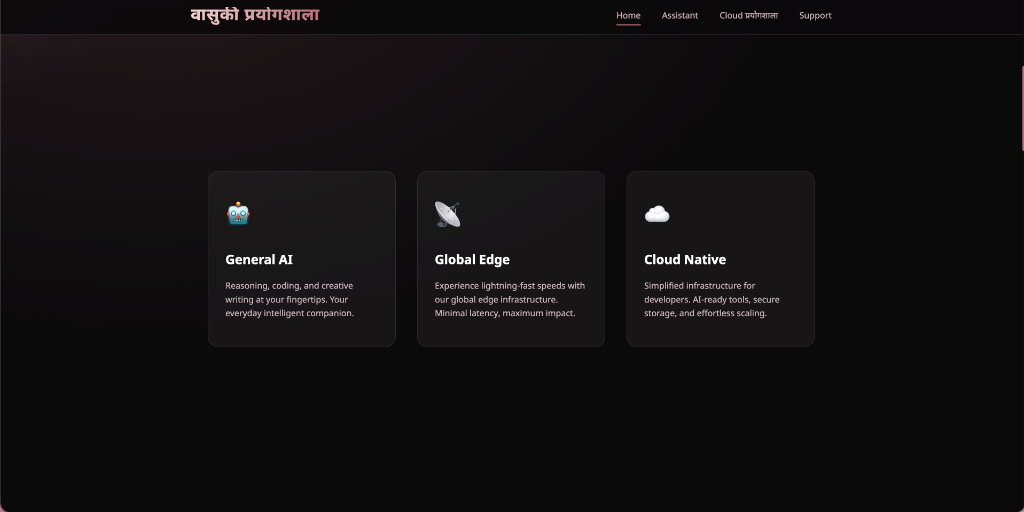Open the Home nav tab
Screen dimensions: 1024x512
pos(628,16)
